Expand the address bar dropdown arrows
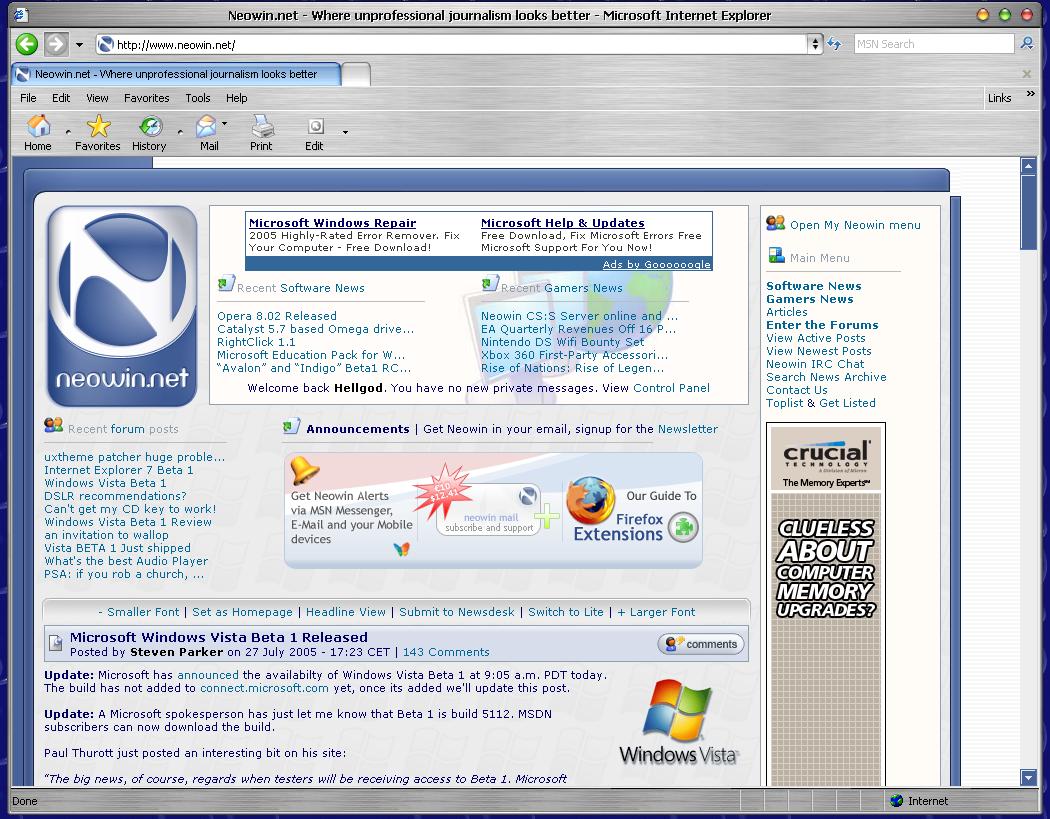 click(815, 44)
